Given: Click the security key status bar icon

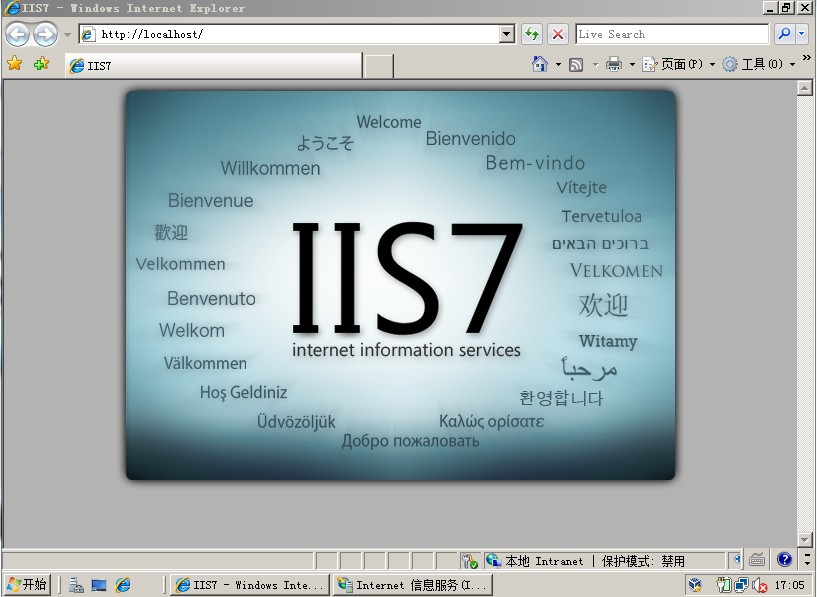Looking at the screenshot, I should tap(469, 561).
